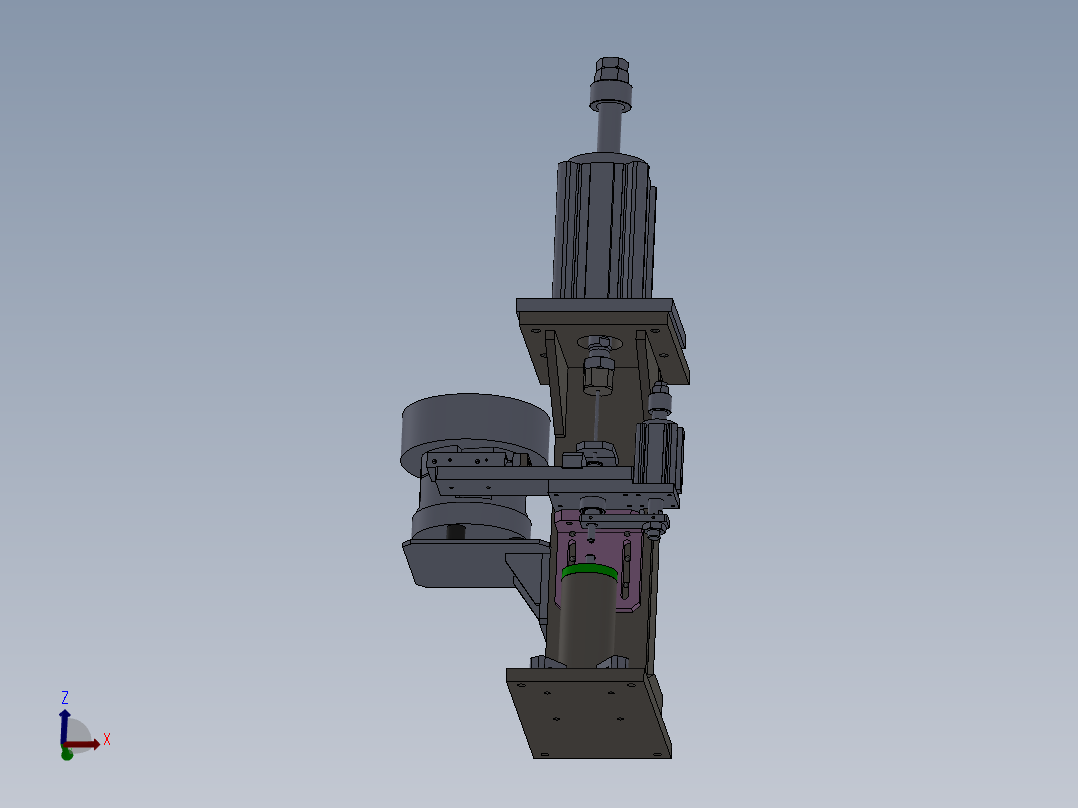Screen dimensions: 1078x808
Task: Click the red X axis of the triad
Action: [x=82, y=744]
